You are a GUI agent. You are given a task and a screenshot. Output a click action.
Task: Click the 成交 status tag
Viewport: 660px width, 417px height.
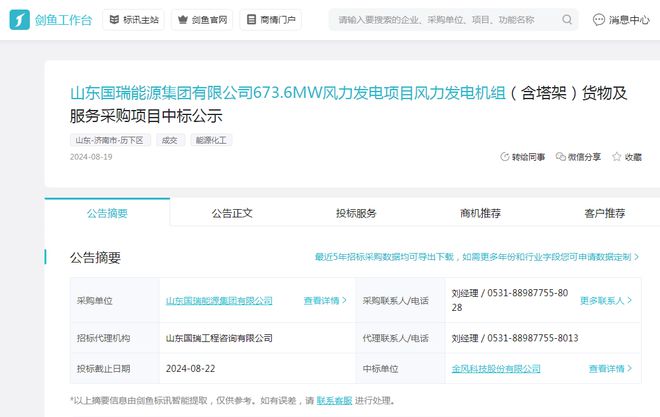click(170, 140)
